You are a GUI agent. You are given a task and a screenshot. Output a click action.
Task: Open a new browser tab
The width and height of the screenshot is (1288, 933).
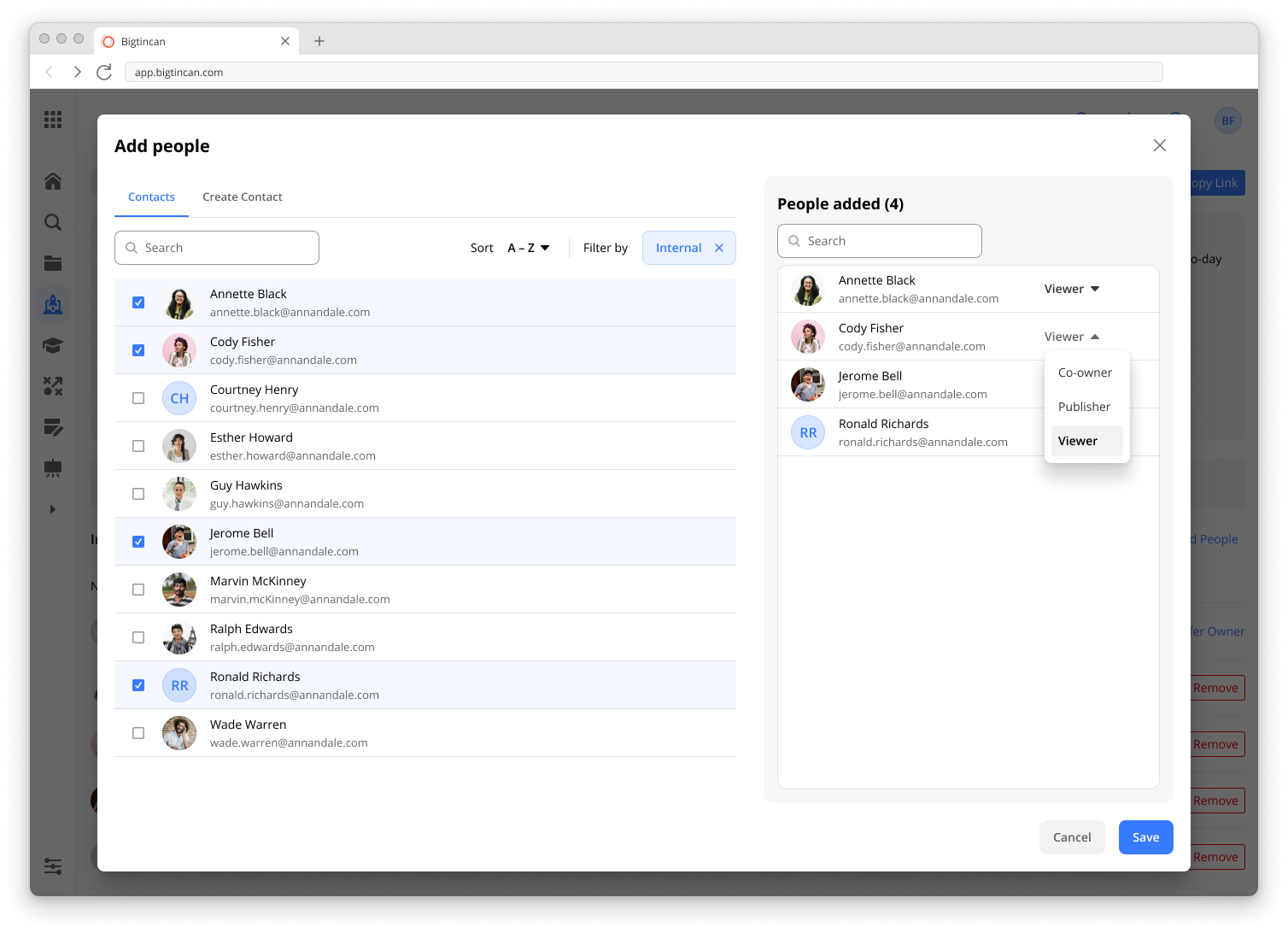tap(319, 41)
